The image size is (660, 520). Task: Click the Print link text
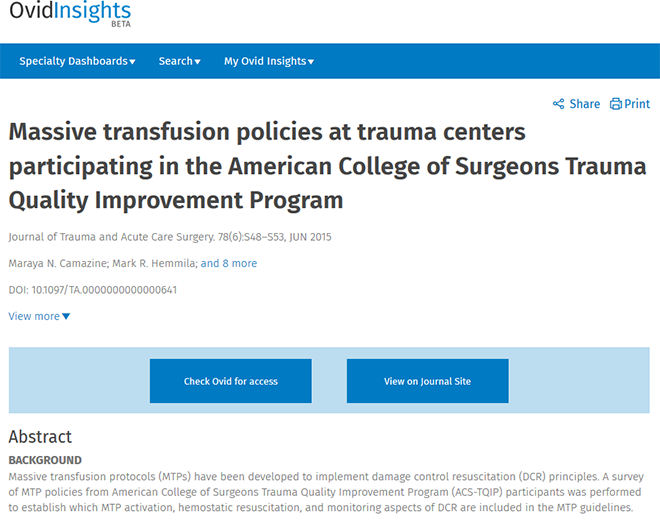coord(637,104)
